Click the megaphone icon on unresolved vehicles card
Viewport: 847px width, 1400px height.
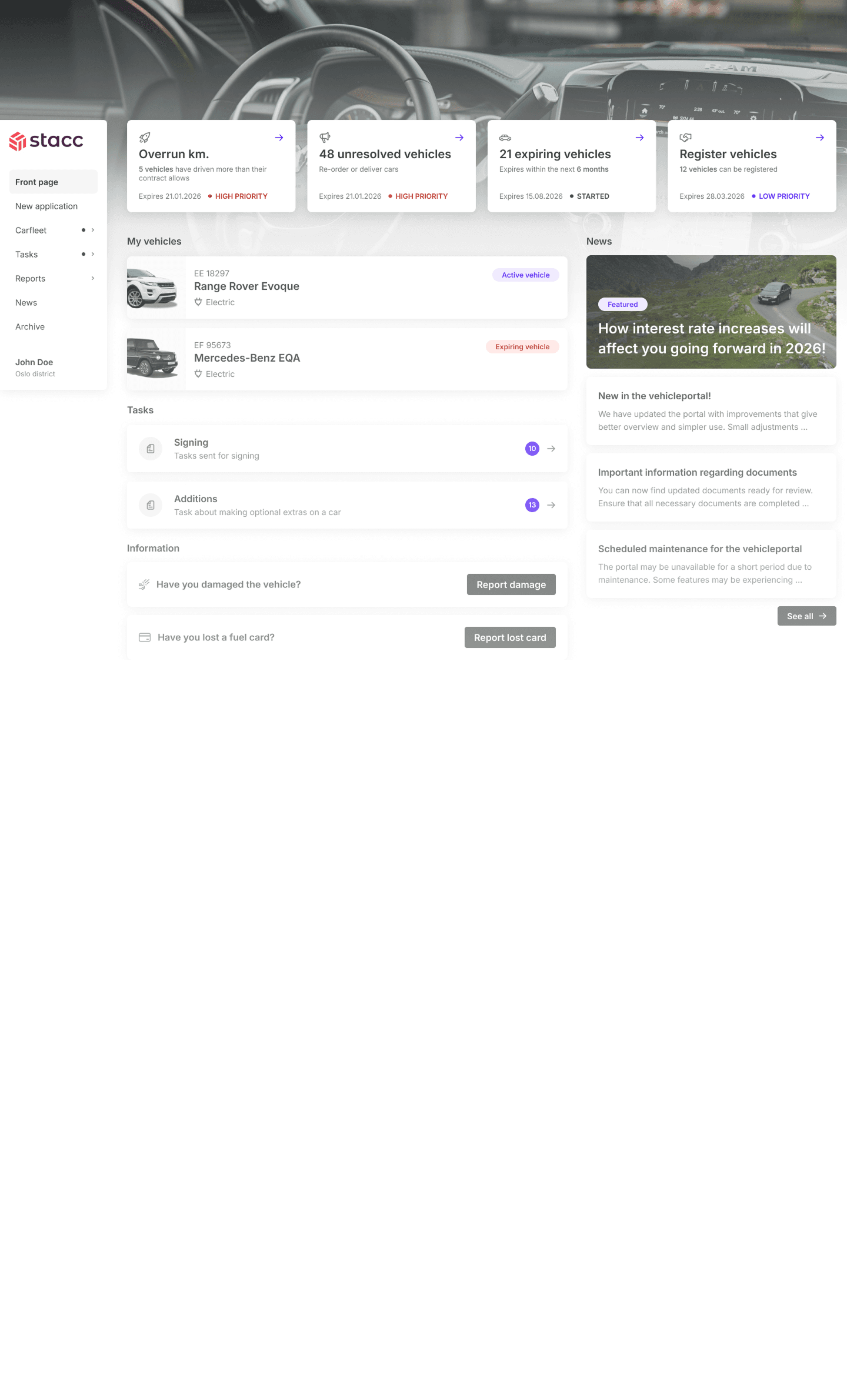click(325, 138)
